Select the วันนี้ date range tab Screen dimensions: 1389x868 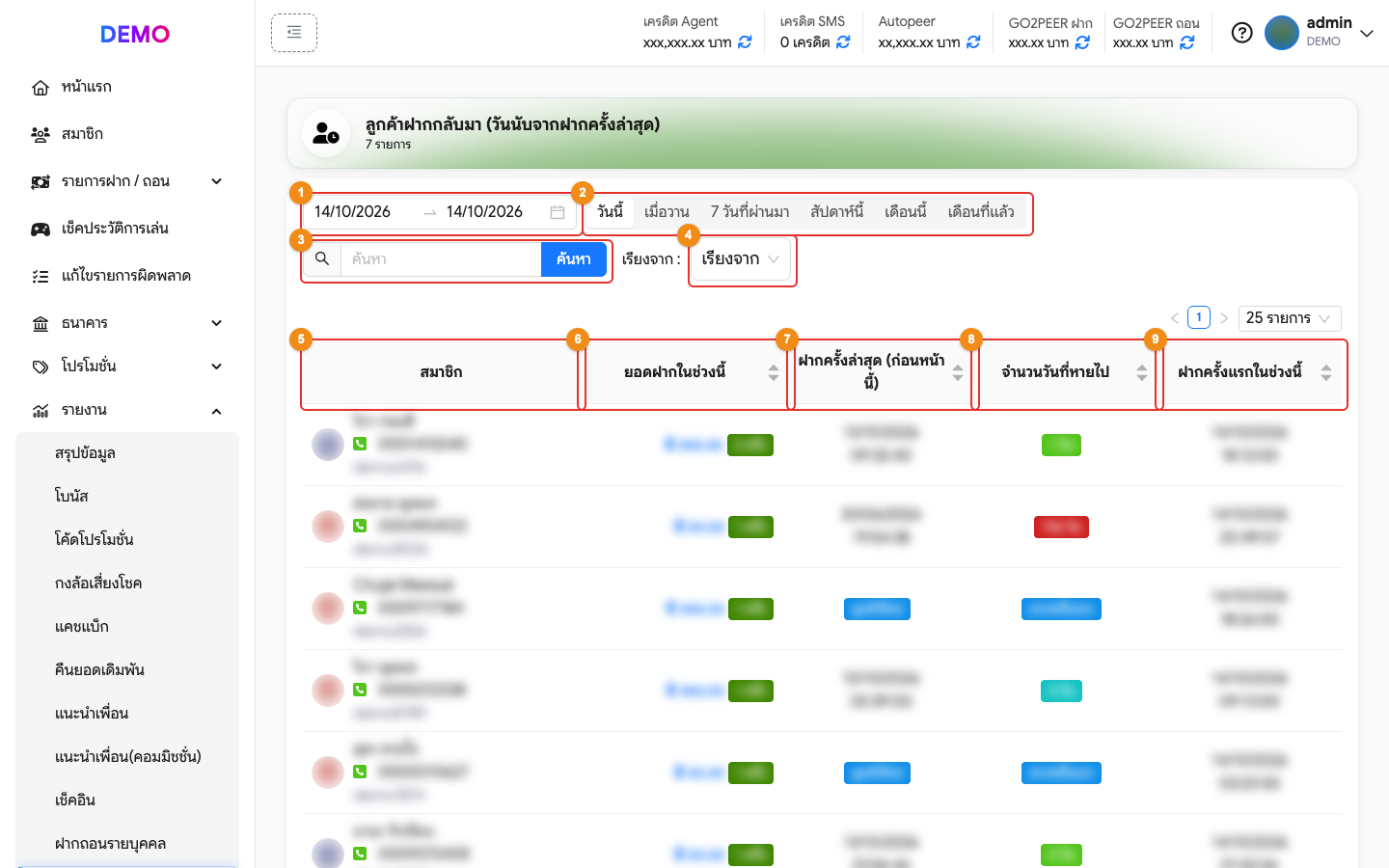click(x=611, y=211)
